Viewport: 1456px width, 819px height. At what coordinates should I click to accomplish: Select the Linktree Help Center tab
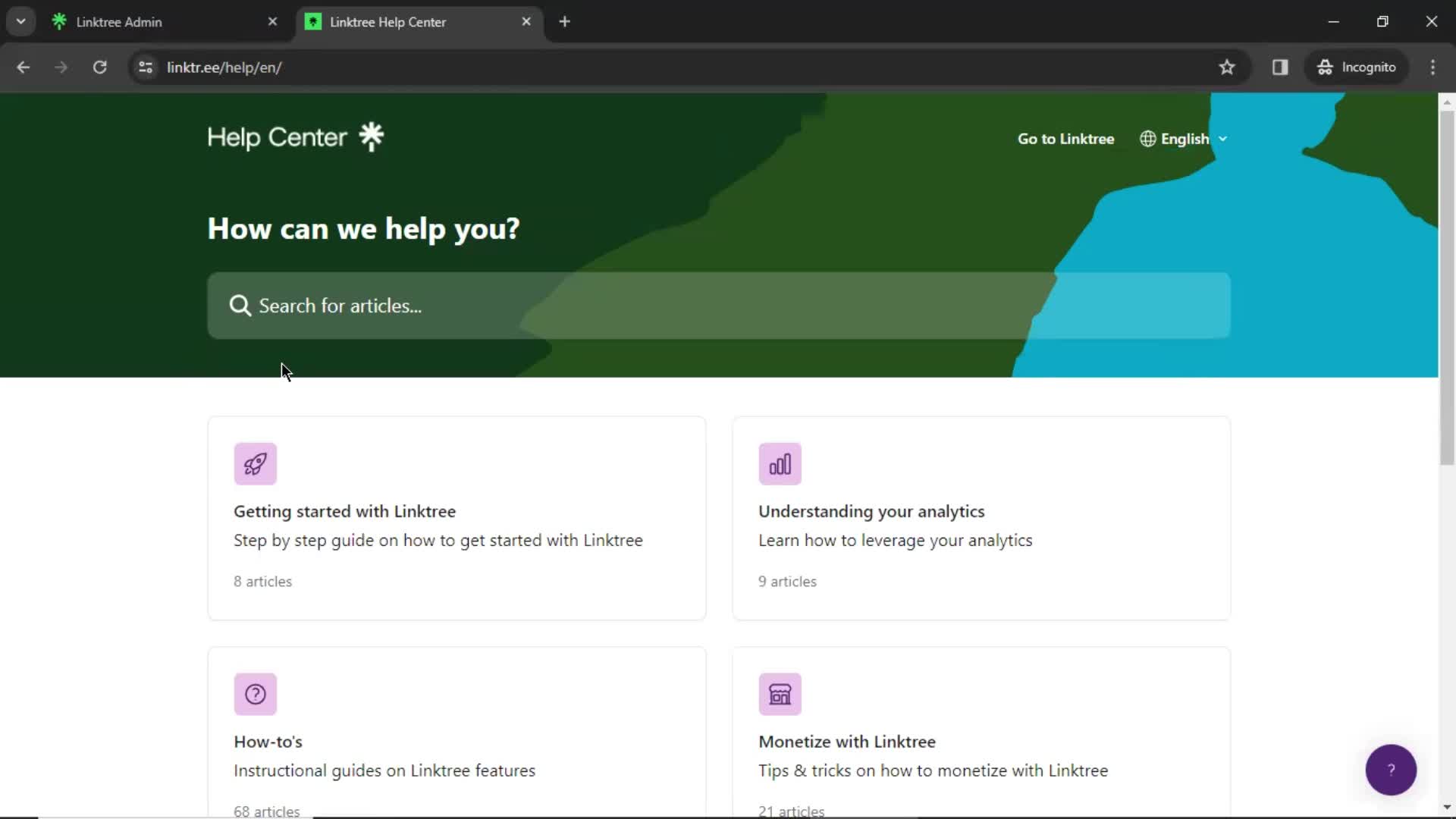(x=419, y=22)
